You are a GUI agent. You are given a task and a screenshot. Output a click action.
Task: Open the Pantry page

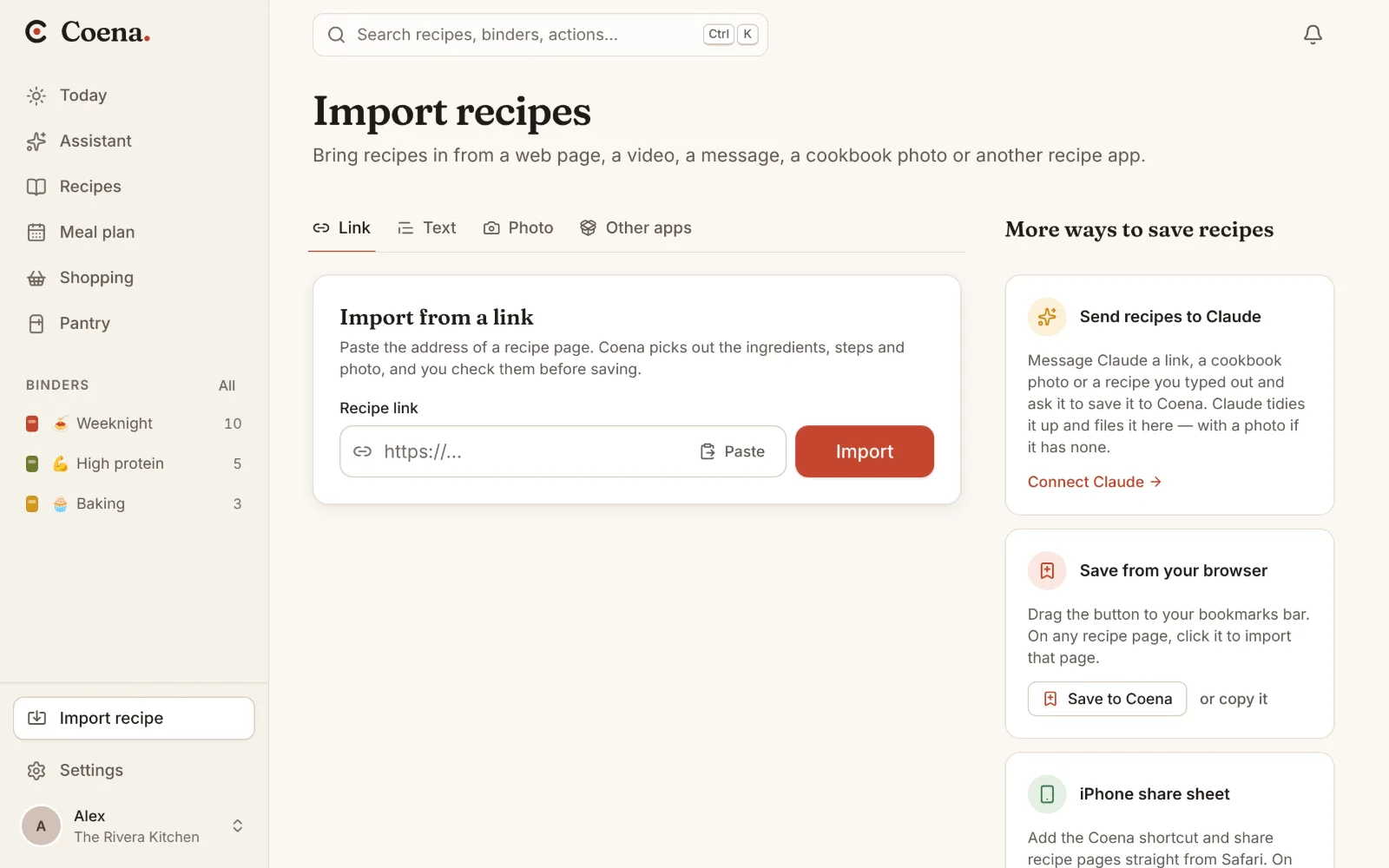[x=134, y=323]
